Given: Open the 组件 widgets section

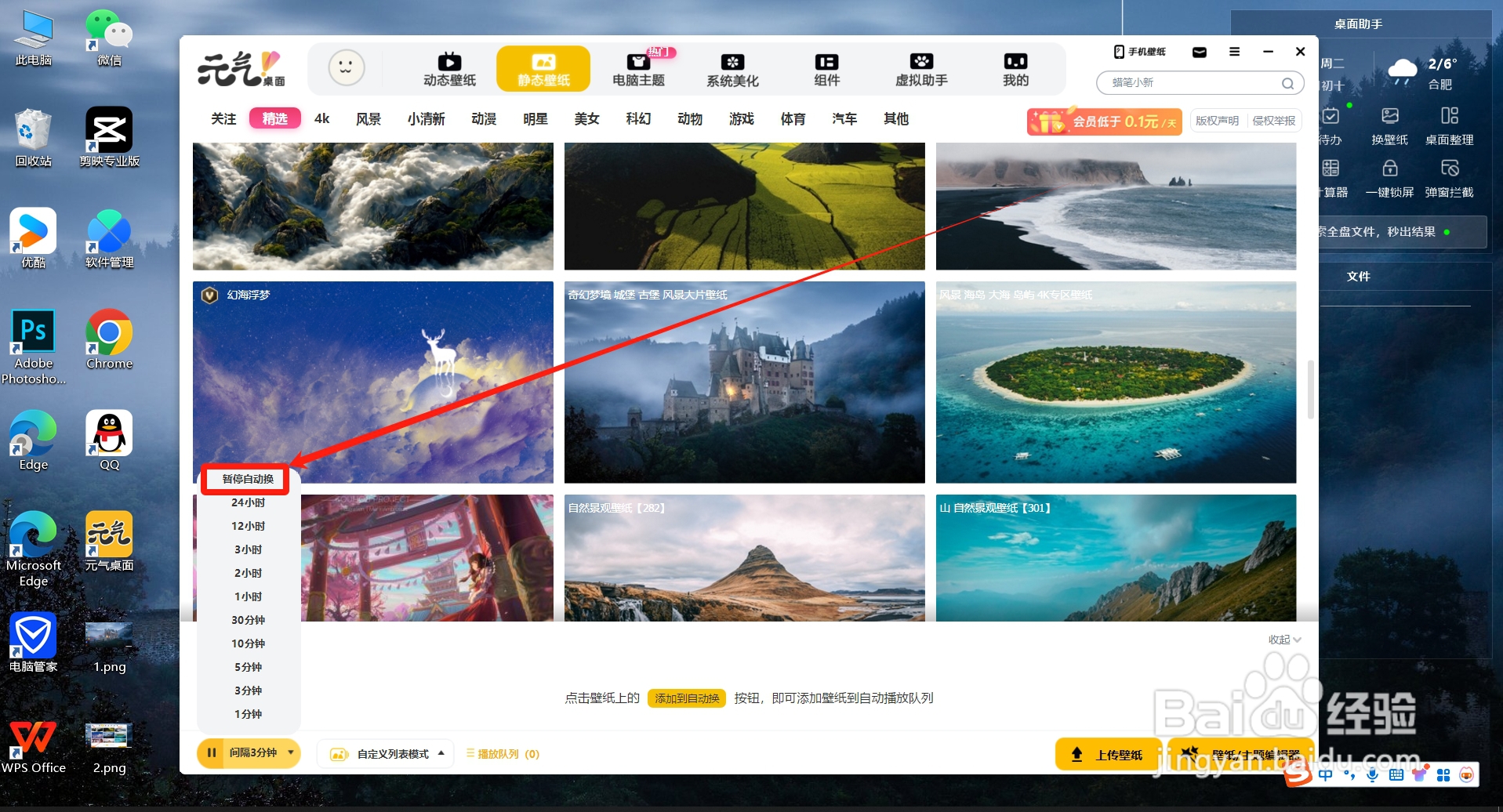Looking at the screenshot, I should (826, 69).
